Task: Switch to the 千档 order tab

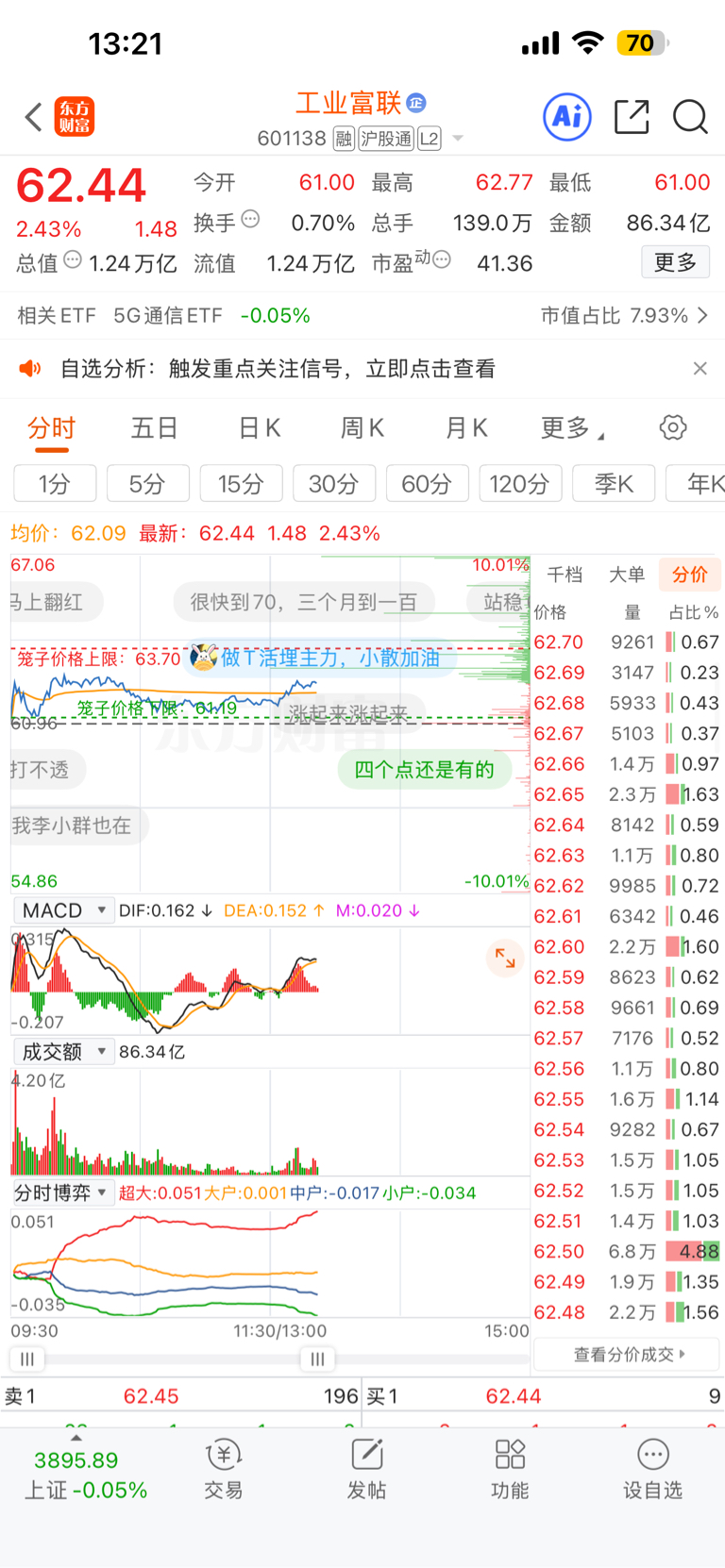Action: click(565, 575)
